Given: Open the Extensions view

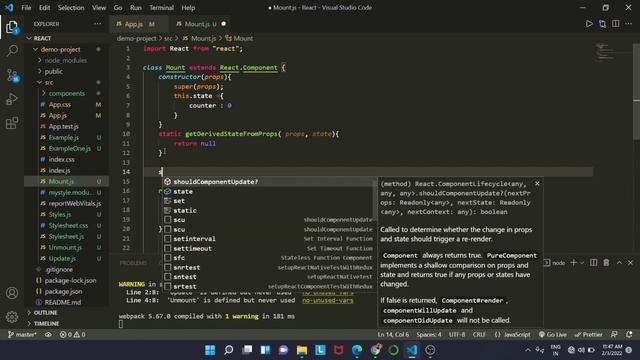Looking at the screenshot, I should click(x=12, y=122).
